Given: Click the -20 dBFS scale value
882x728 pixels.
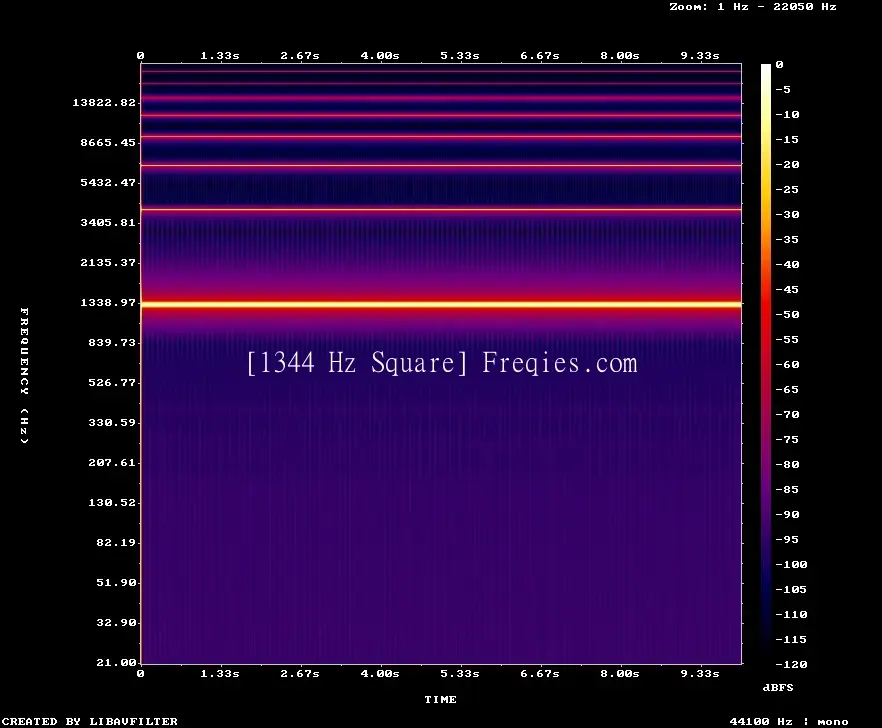Looking at the screenshot, I should [787, 164].
